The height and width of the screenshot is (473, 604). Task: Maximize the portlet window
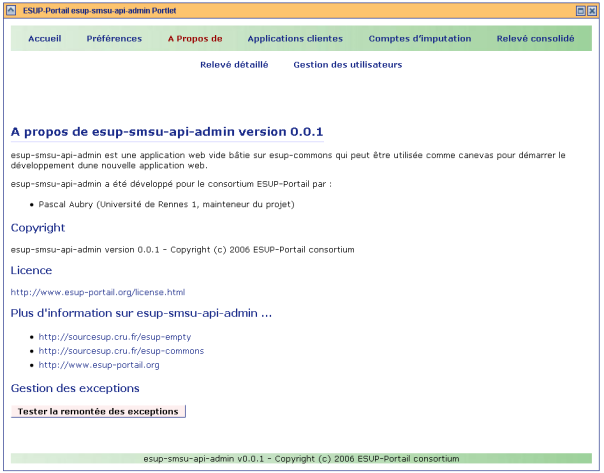tap(581, 11)
